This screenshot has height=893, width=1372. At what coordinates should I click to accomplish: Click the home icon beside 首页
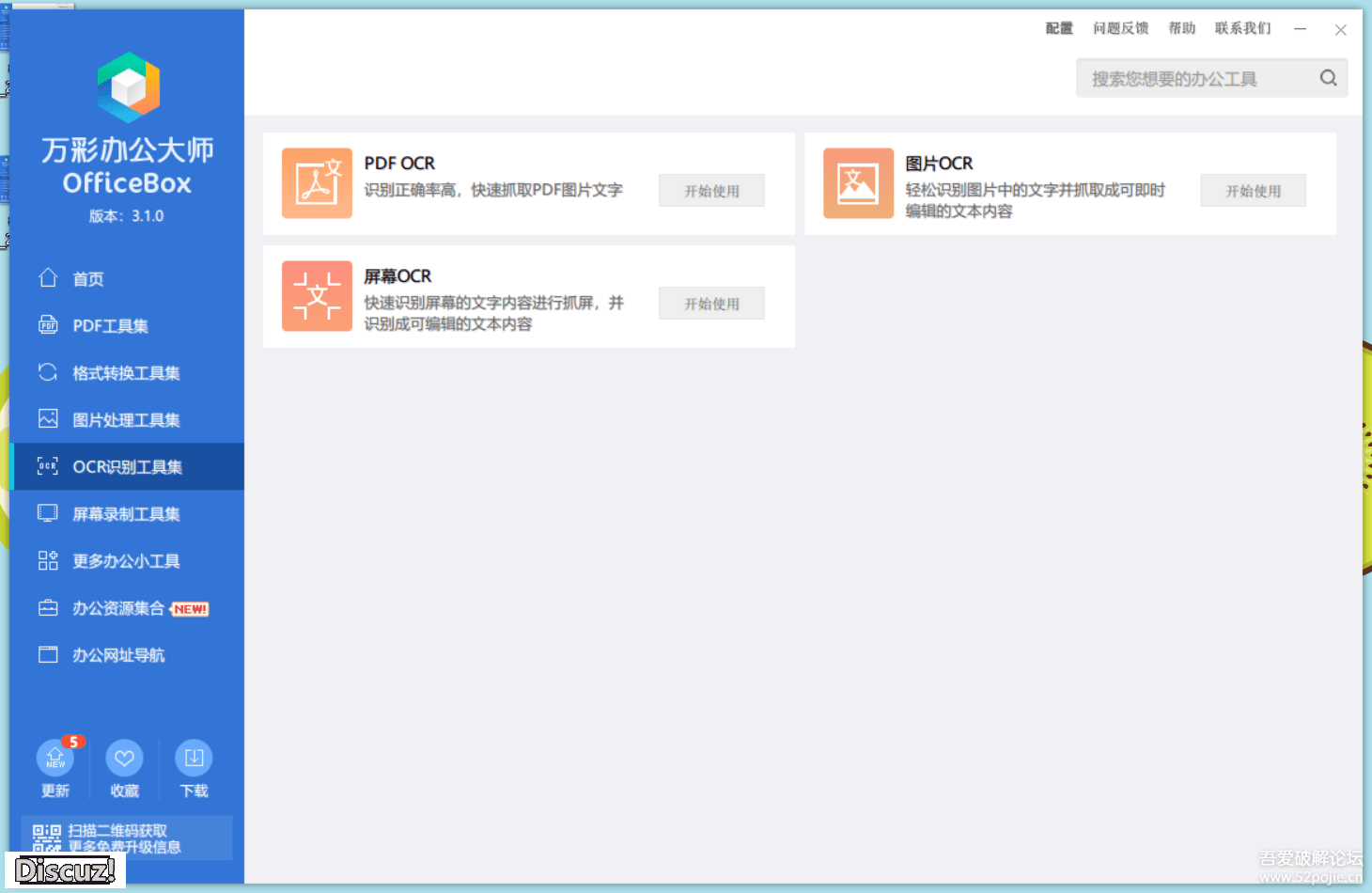pyautogui.click(x=48, y=277)
